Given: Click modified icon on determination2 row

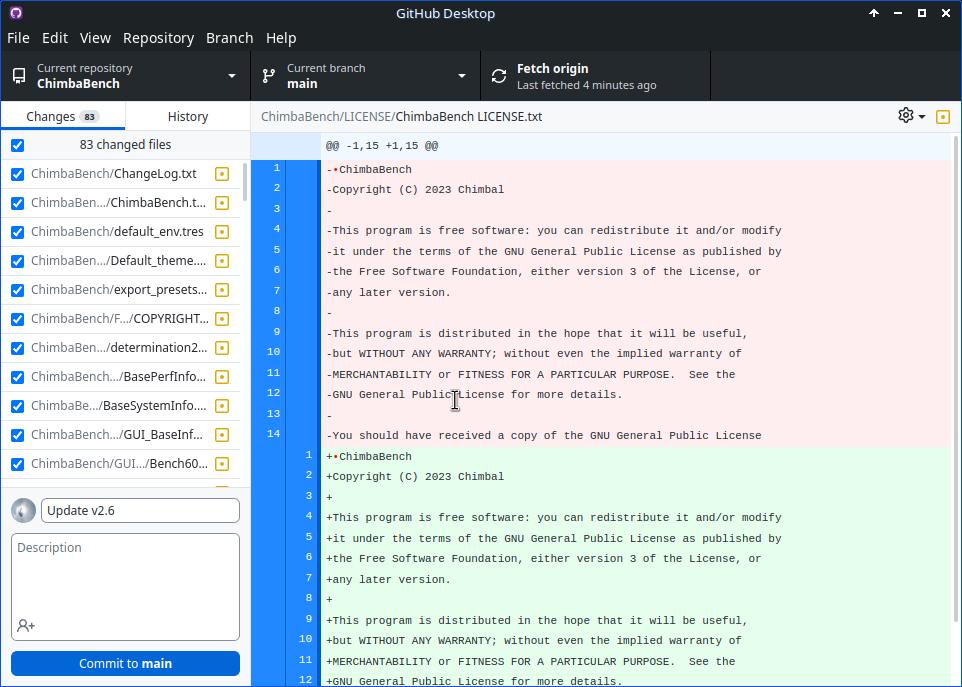Looking at the screenshot, I should point(222,348).
